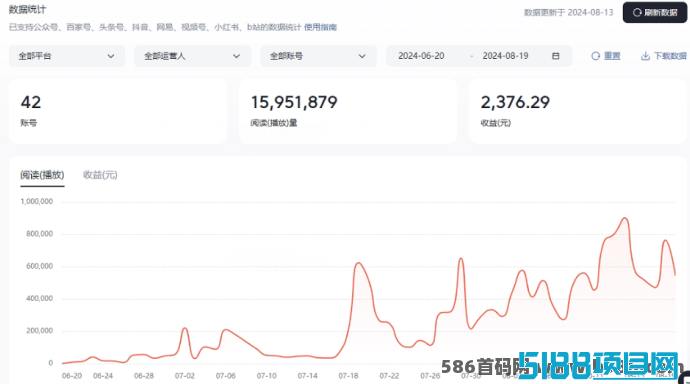Select the 阅读(播放) chart tab
Viewport: 690px width, 384px height.
tap(42, 175)
